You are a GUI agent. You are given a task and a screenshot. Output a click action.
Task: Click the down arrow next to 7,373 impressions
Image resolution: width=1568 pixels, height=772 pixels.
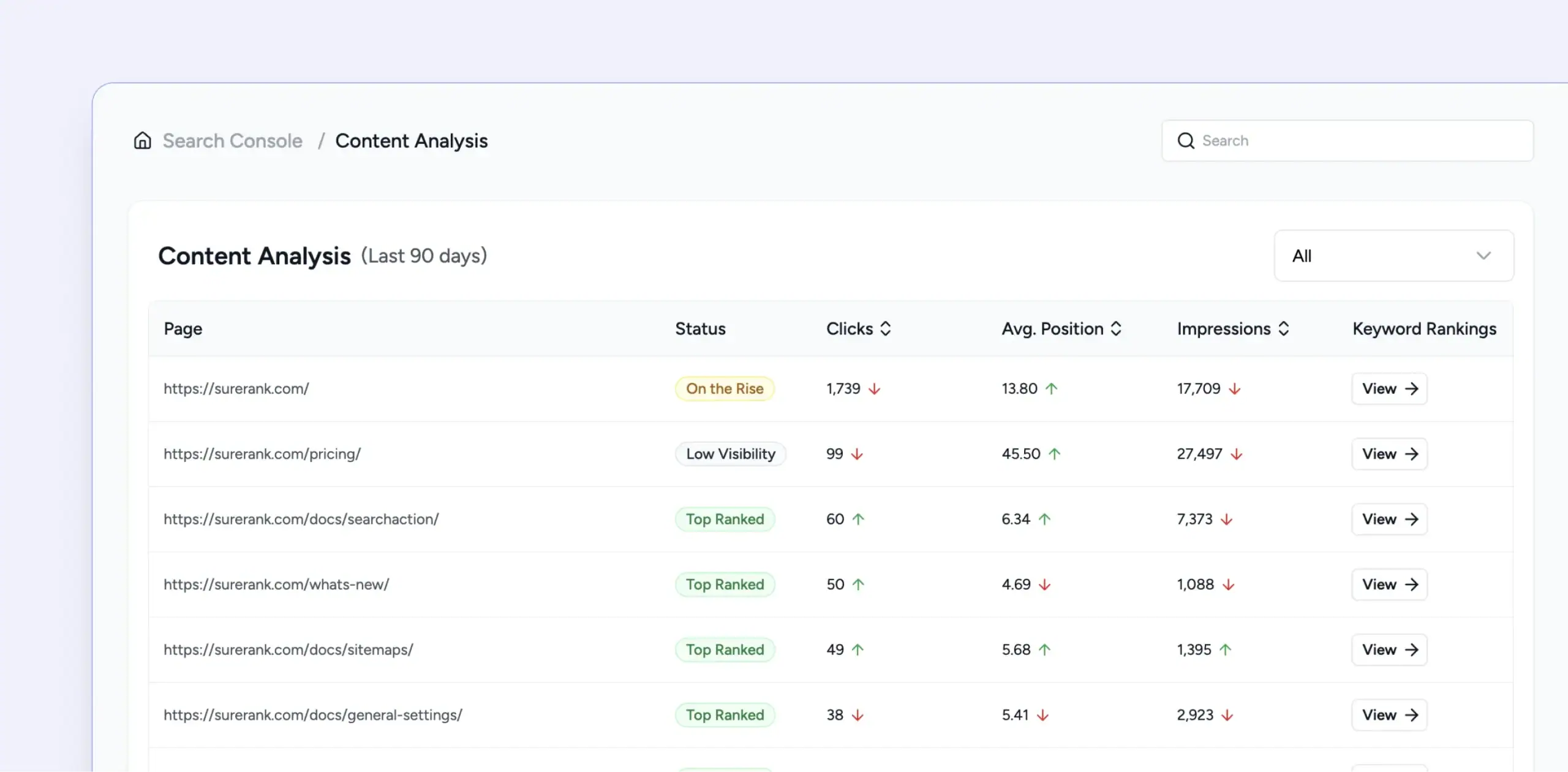pyautogui.click(x=1227, y=520)
